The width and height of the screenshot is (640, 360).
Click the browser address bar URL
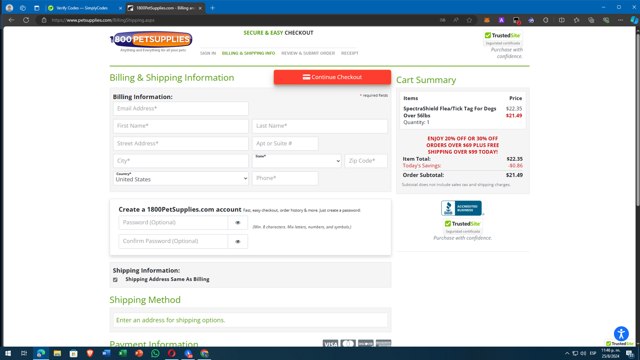click(x=103, y=20)
